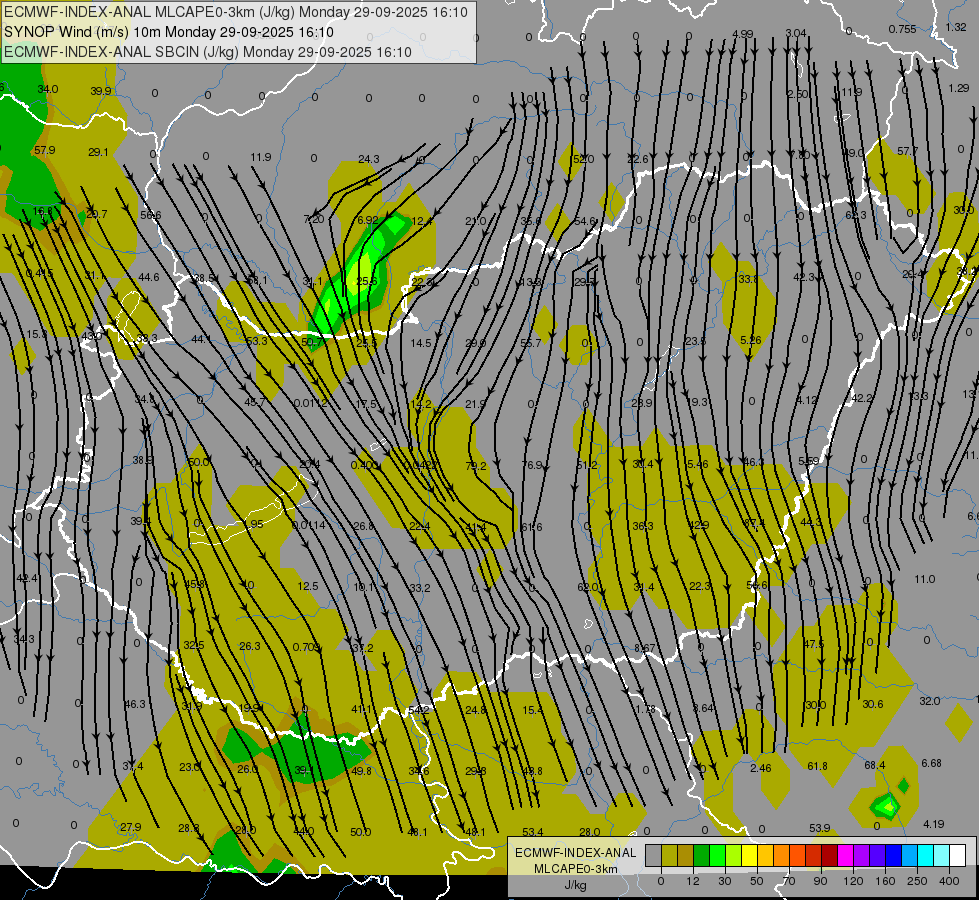Viewport: 979px width, 900px height.
Task: Click the legend tick label 12
Action: [693, 881]
